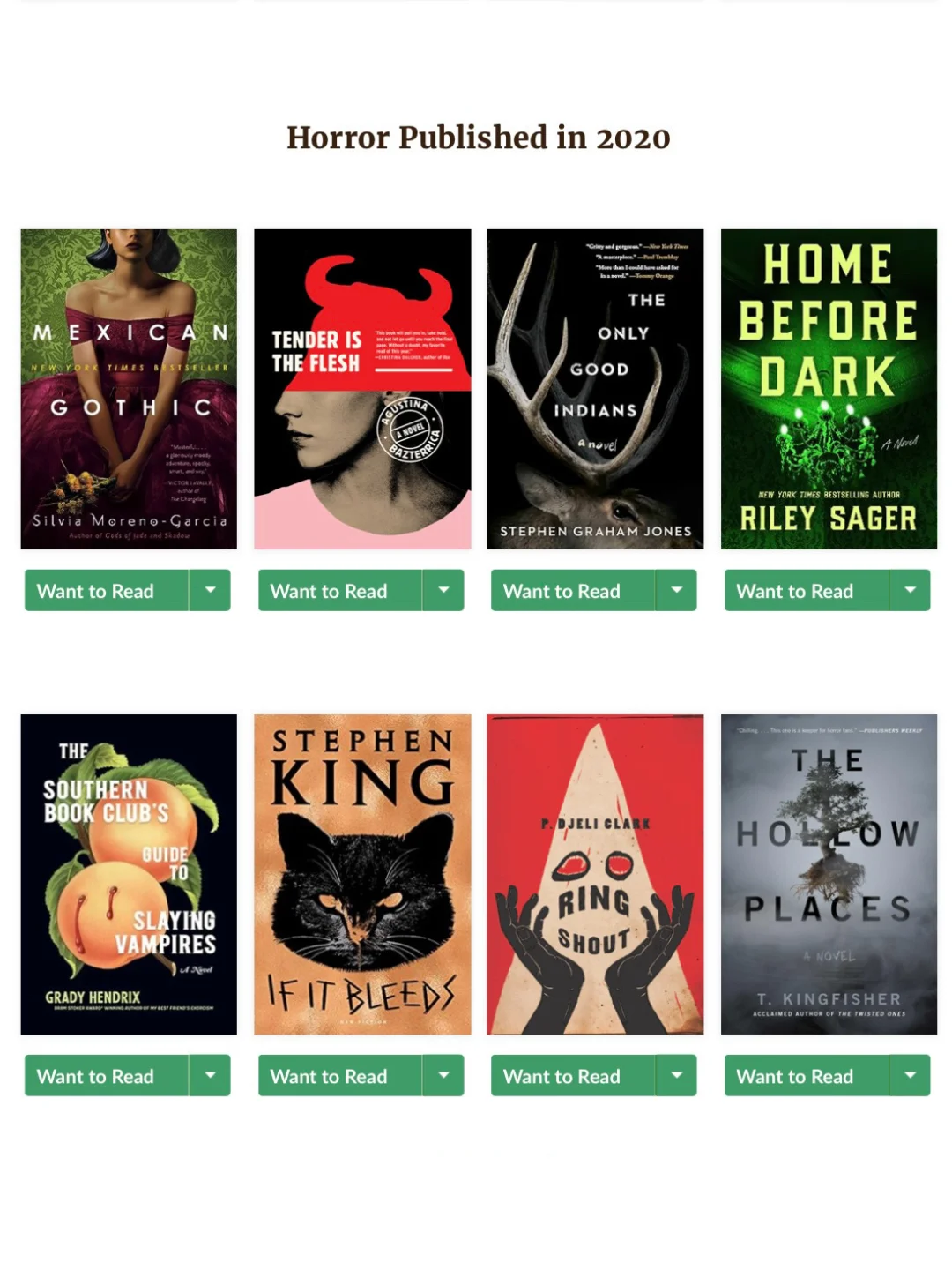
Task: Open Stephen King's If It Bleeds cover
Action: 362,874
